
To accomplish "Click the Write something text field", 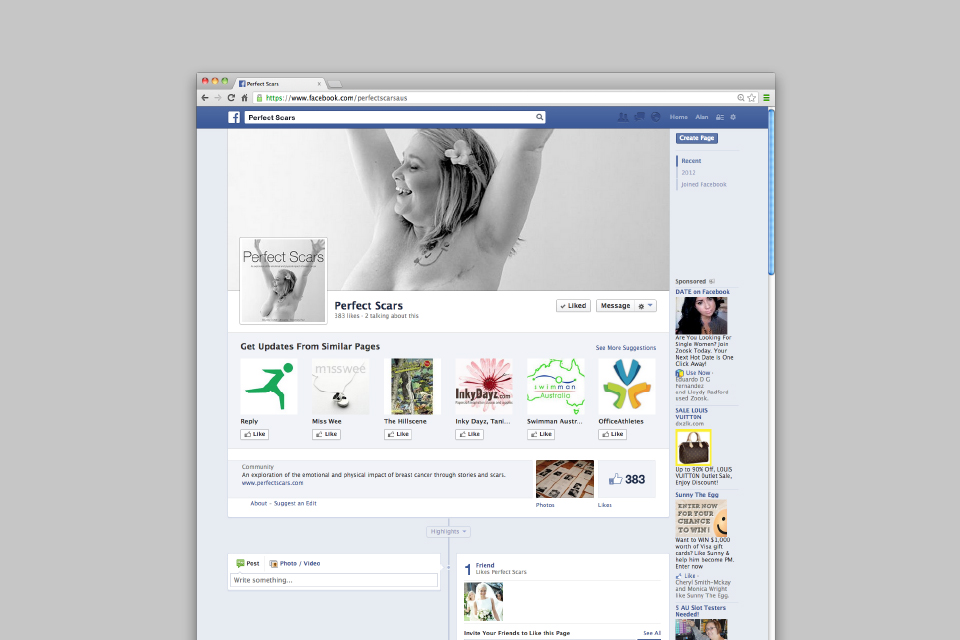I will pyautogui.click(x=333, y=580).
